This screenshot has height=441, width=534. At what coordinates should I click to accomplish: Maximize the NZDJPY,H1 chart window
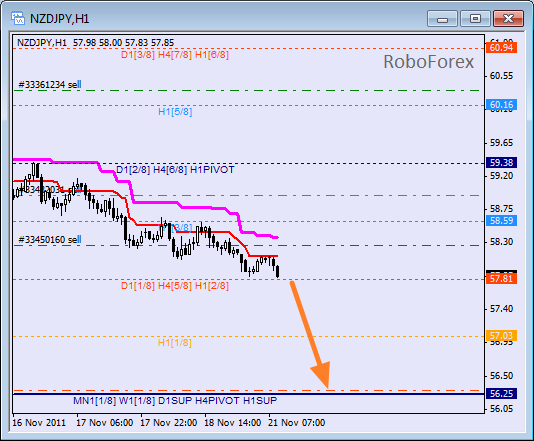point(475,19)
